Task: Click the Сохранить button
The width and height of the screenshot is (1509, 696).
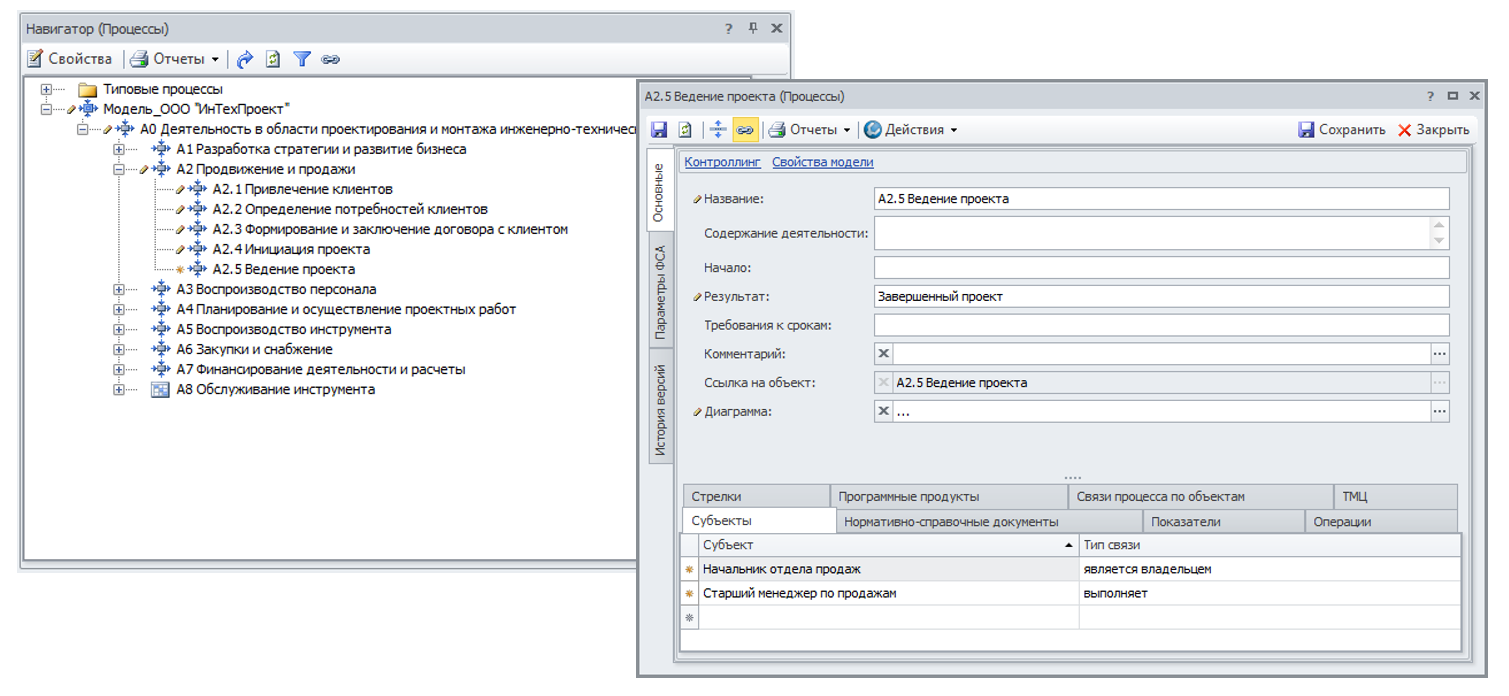Action: click(x=1341, y=130)
